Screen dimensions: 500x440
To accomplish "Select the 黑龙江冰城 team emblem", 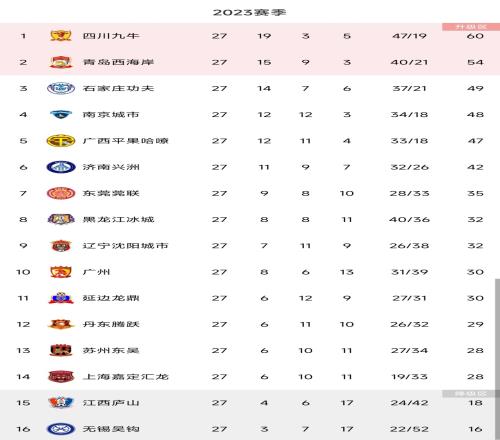I will click(x=61, y=219).
